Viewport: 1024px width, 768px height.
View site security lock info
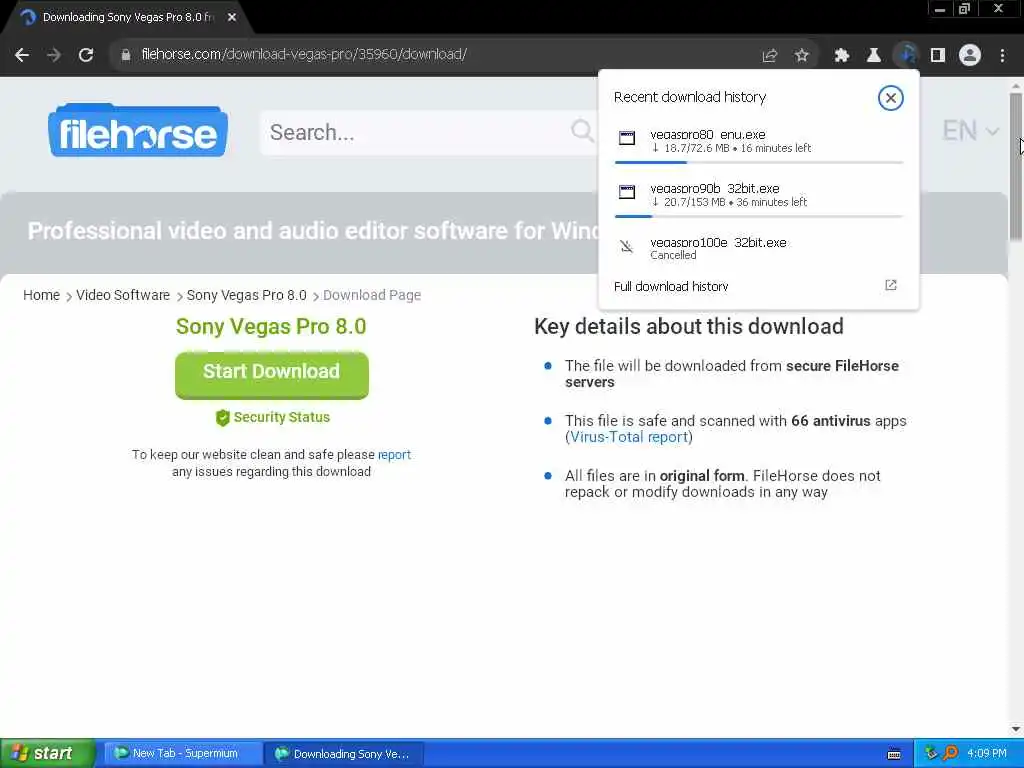125,55
